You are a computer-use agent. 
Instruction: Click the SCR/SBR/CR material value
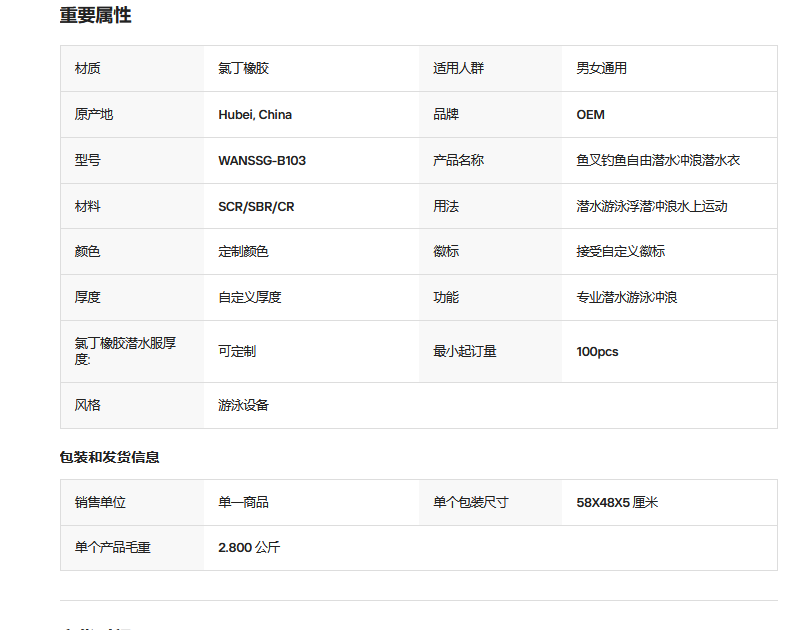[256, 206]
